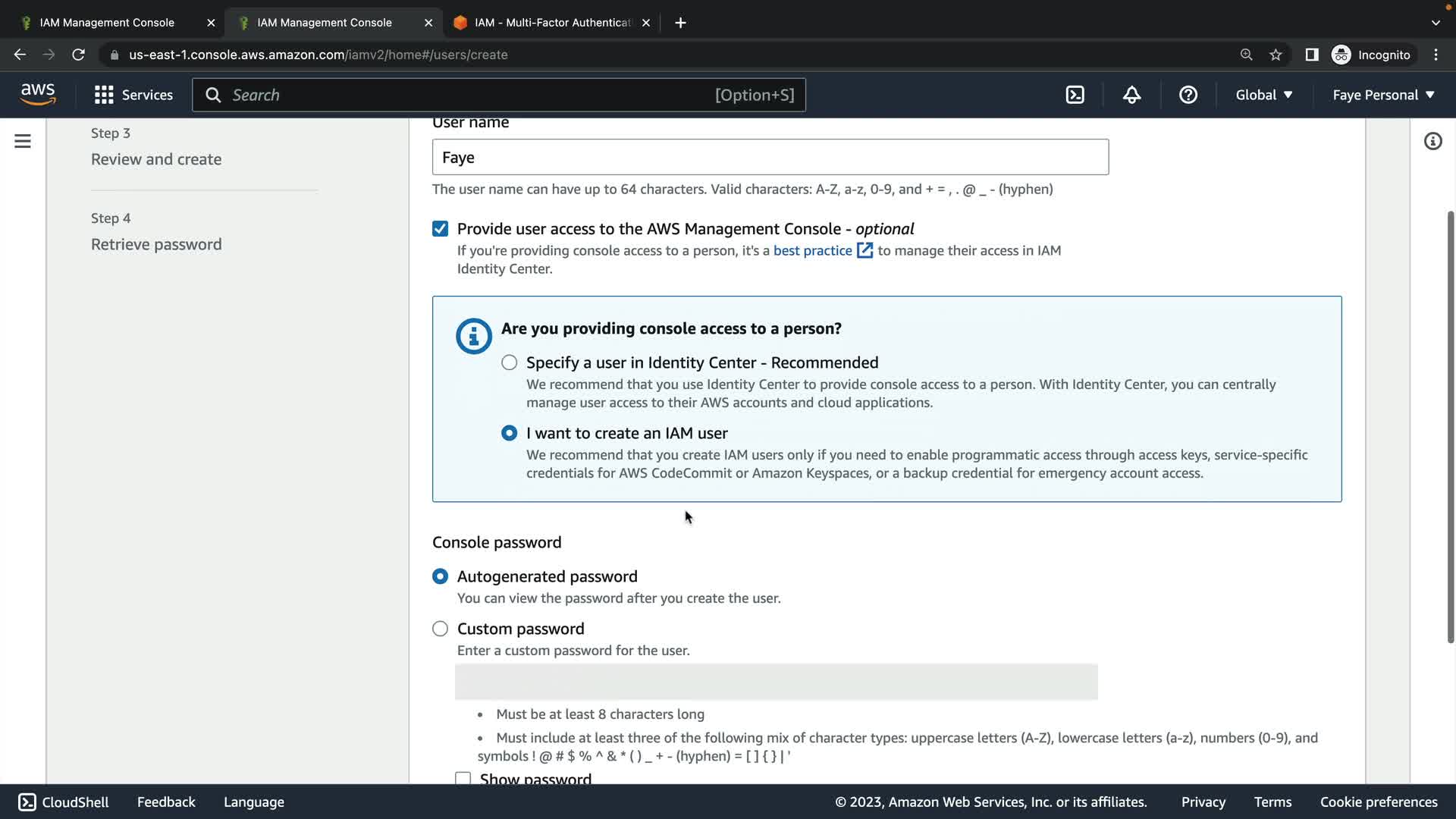Open the help question mark icon
This screenshot has width=1456, height=819.
pyautogui.click(x=1188, y=95)
